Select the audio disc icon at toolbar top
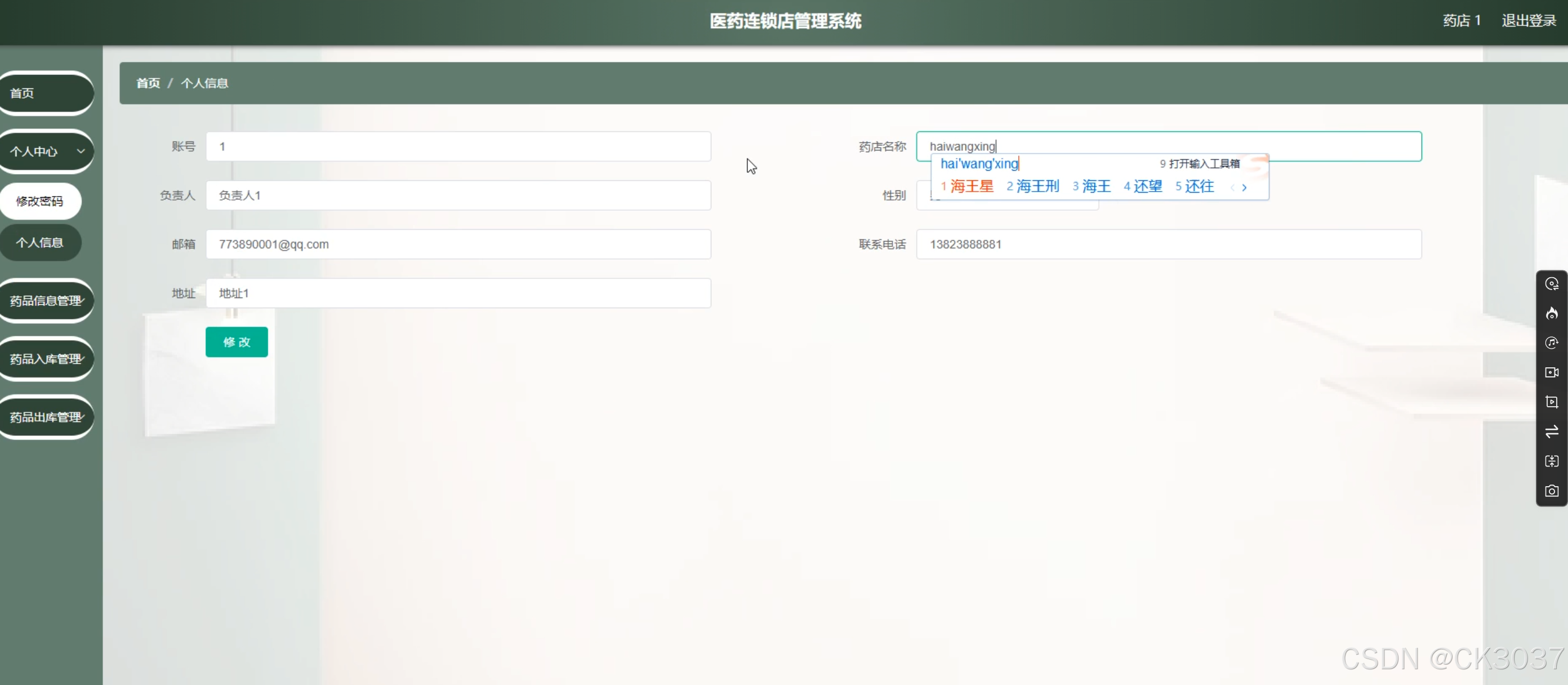Image resolution: width=1568 pixels, height=685 pixels. coord(1552,283)
